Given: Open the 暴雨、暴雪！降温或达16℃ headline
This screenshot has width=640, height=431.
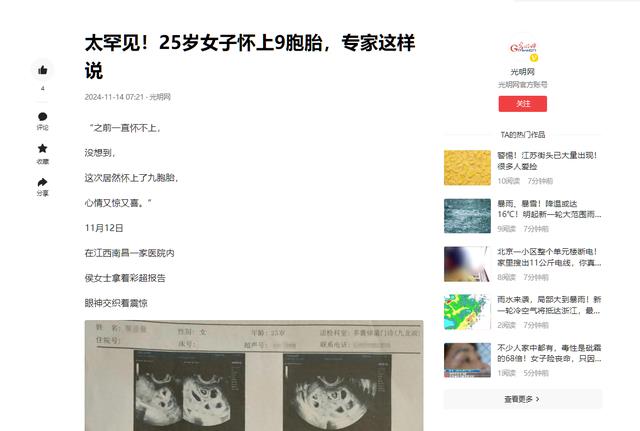Looking at the screenshot, I should point(549,209).
